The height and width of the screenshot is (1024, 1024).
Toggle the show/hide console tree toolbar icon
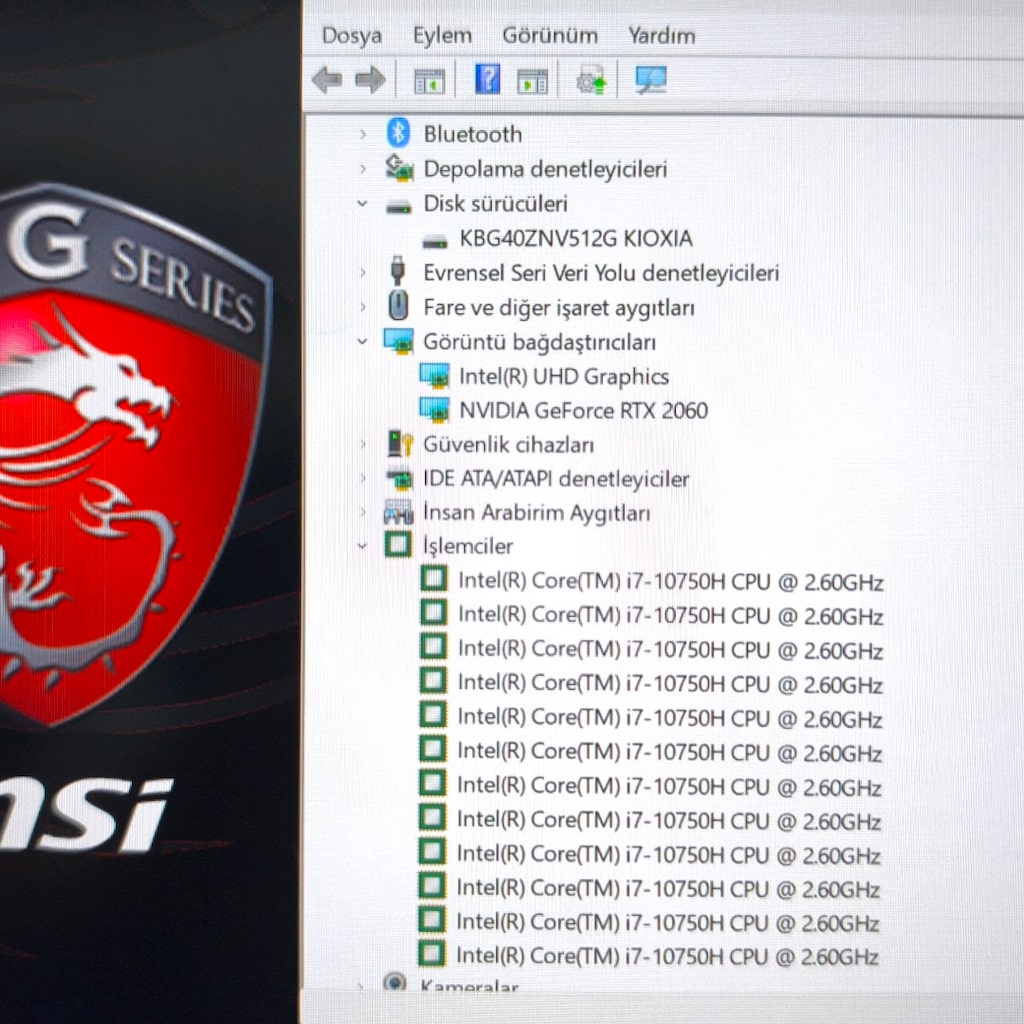point(429,81)
